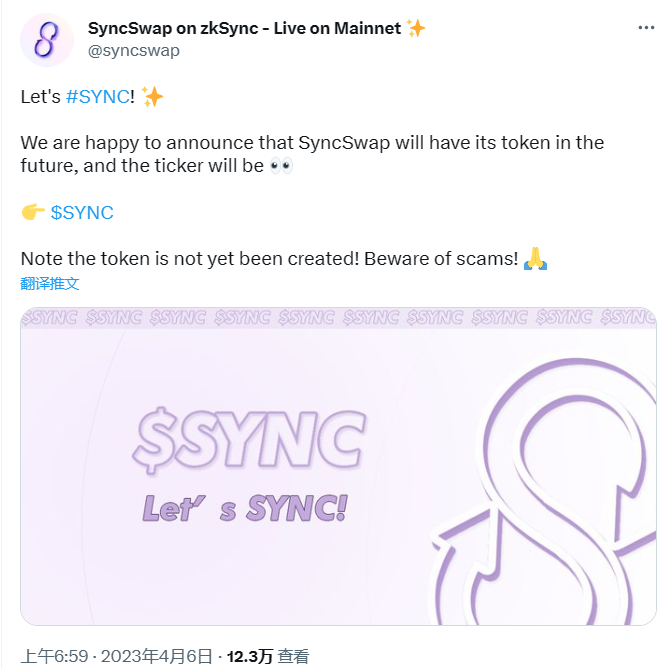Open the three-dot more options menu
The height and width of the screenshot is (668, 669).
coord(646,28)
